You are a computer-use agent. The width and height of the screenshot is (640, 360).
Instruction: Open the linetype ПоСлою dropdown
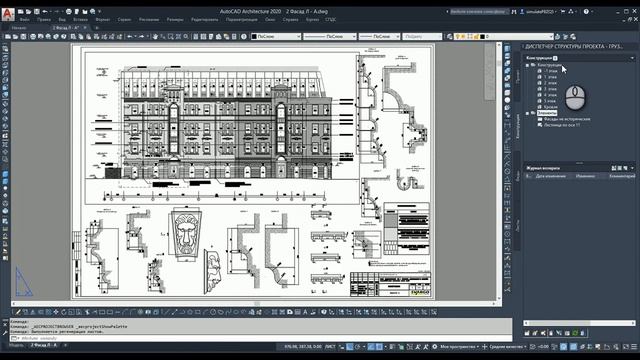(x=330, y=37)
